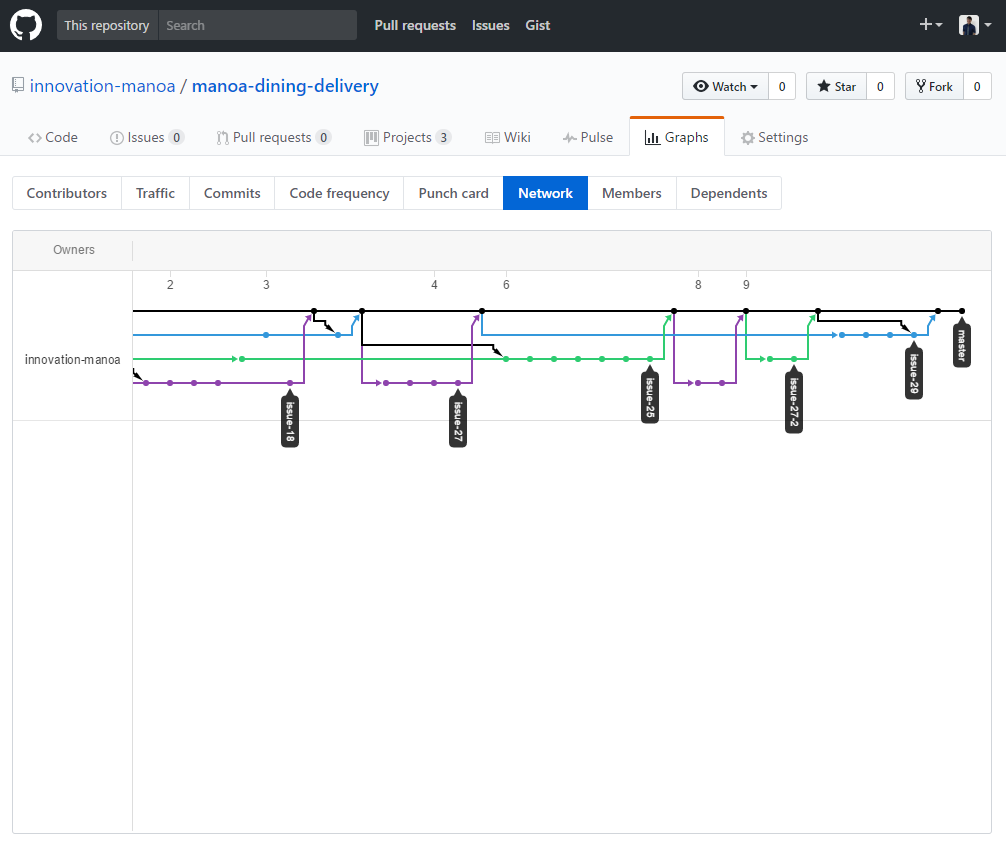Open the user avatar account menu
1006x841 pixels.
point(975,25)
